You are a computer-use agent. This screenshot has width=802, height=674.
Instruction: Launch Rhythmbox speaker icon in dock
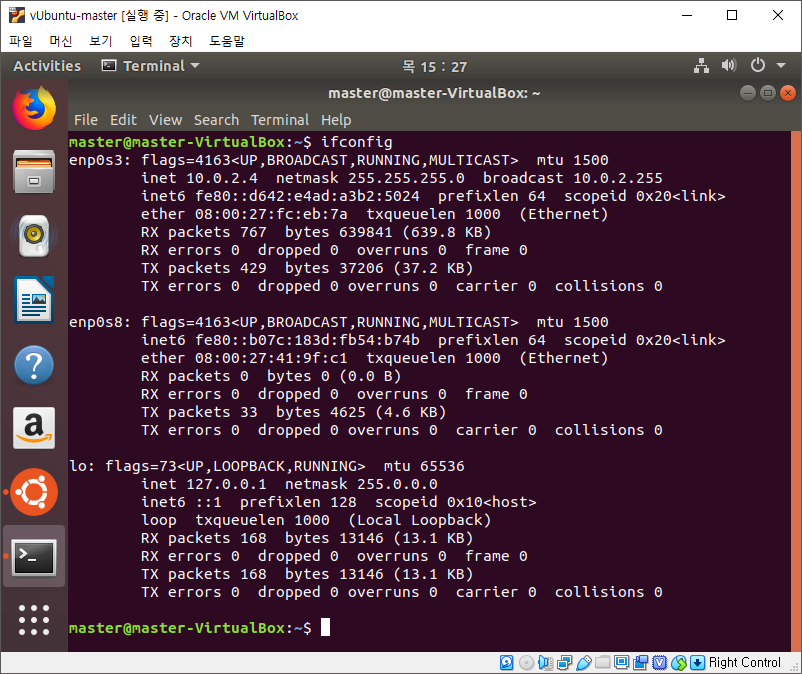pyautogui.click(x=34, y=236)
